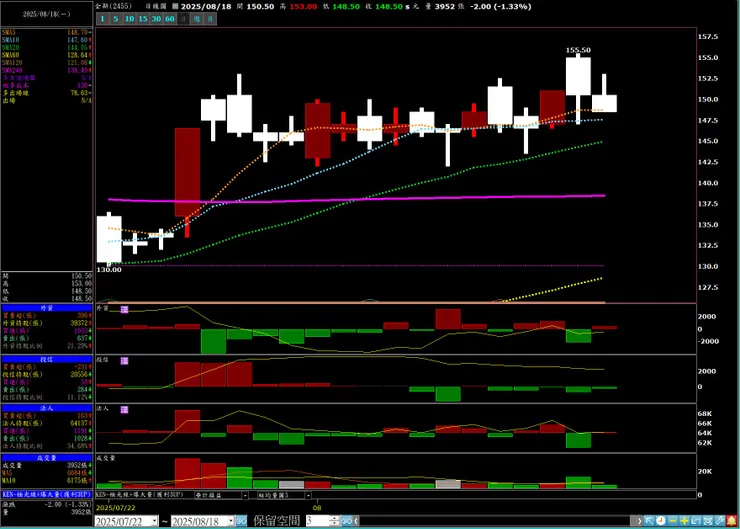The width and height of the screenshot is (740, 529).
Task: Click the date header 2025/08/18 top-left
Action: [x=47, y=14]
